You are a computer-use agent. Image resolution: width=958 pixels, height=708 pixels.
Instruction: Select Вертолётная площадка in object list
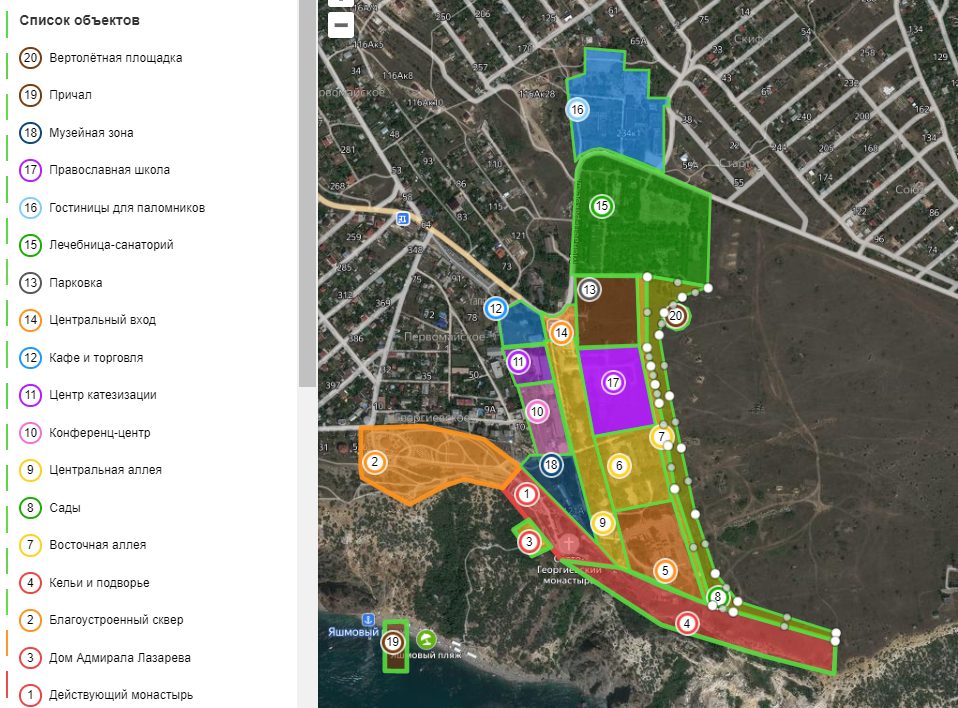pos(115,58)
